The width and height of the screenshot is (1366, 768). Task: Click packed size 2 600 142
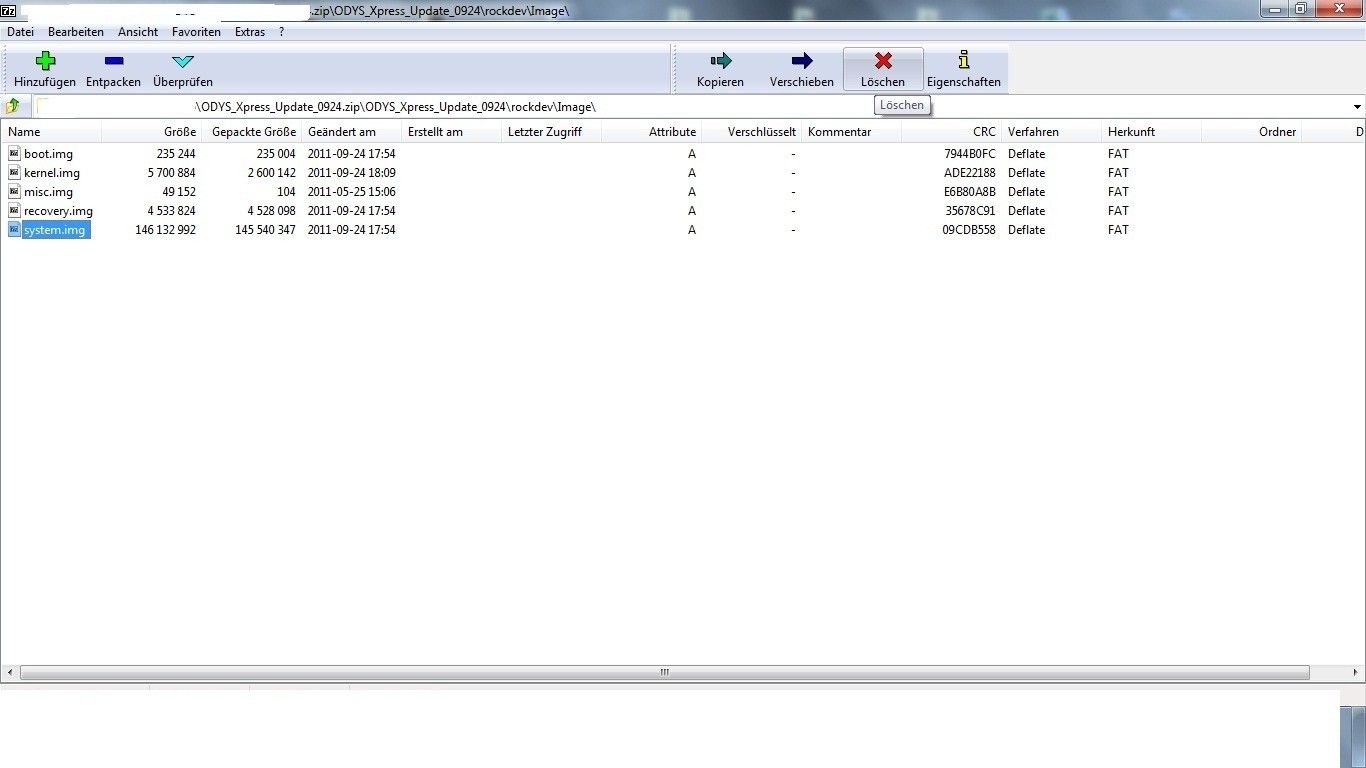click(272, 173)
